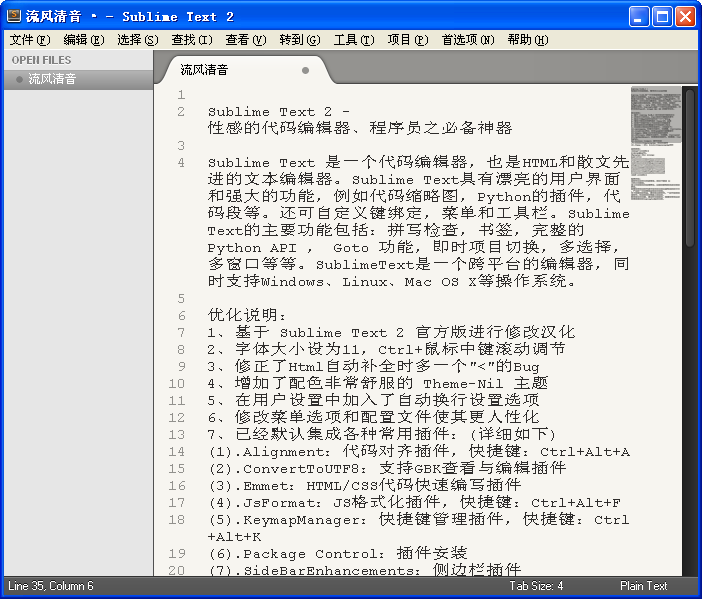This screenshot has width=702, height=599.
Task: Open the 选择(S) menu
Action: (138, 40)
